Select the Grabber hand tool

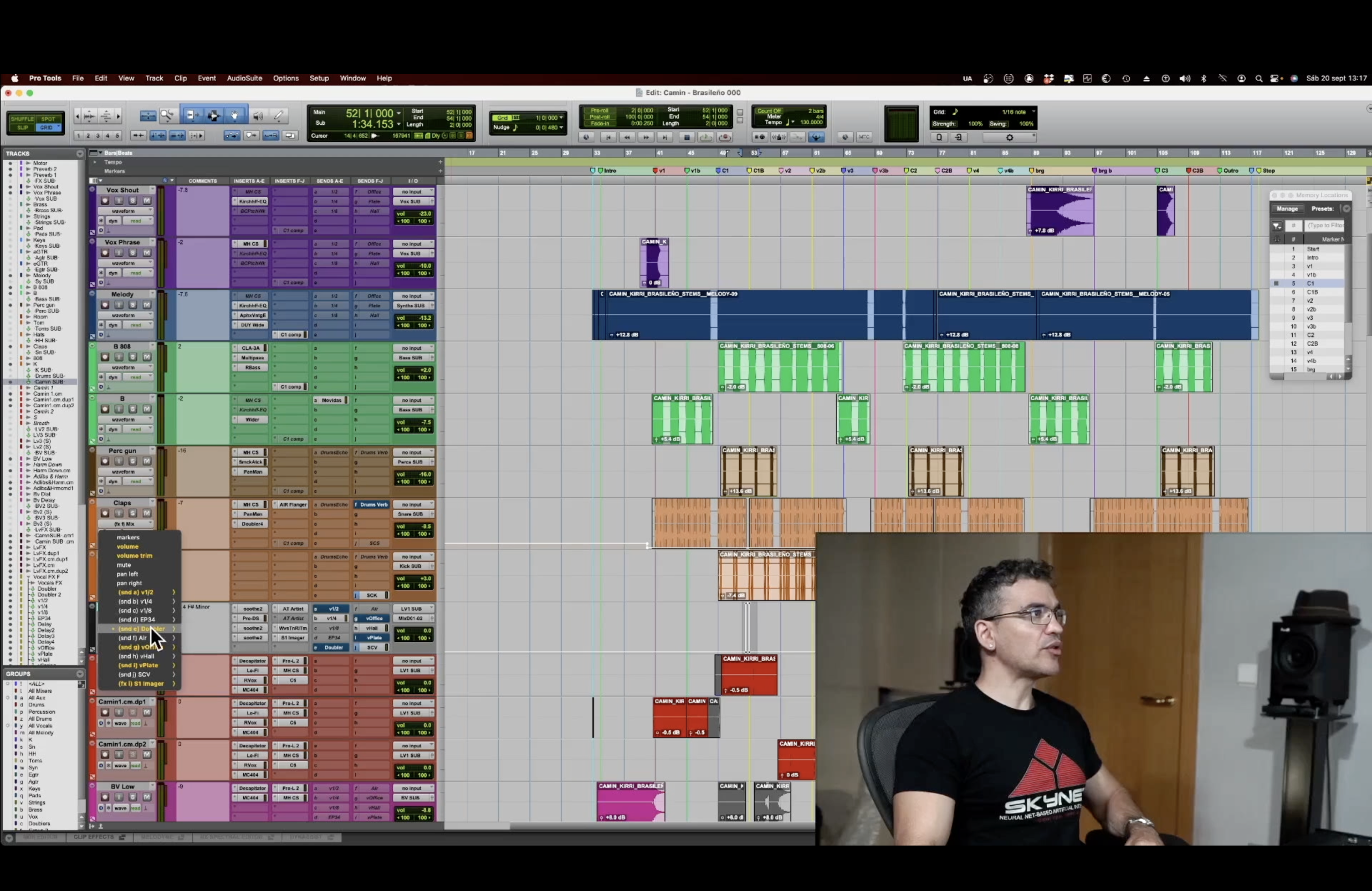(235, 116)
